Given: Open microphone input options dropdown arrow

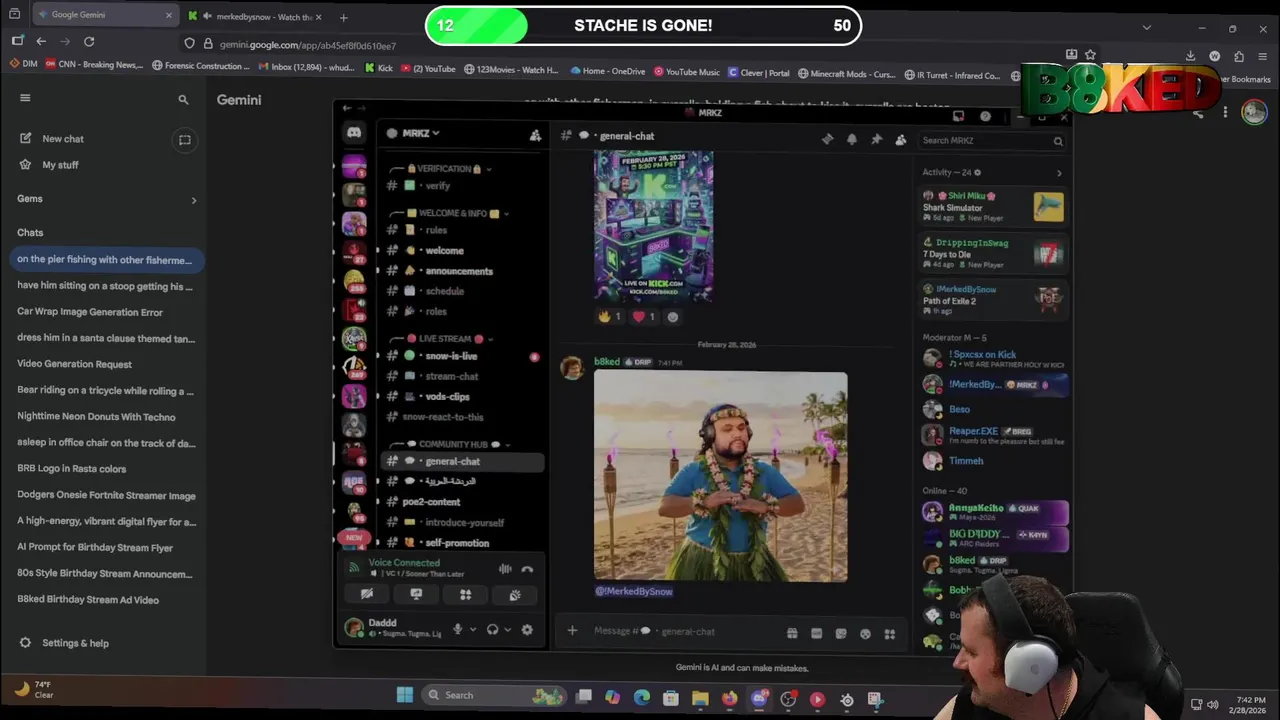Looking at the screenshot, I should (x=471, y=630).
